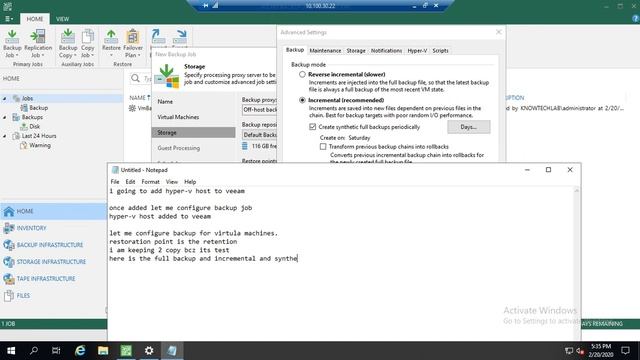Open the Home navigation pane
The image size is (640, 360).
[x=53, y=211]
